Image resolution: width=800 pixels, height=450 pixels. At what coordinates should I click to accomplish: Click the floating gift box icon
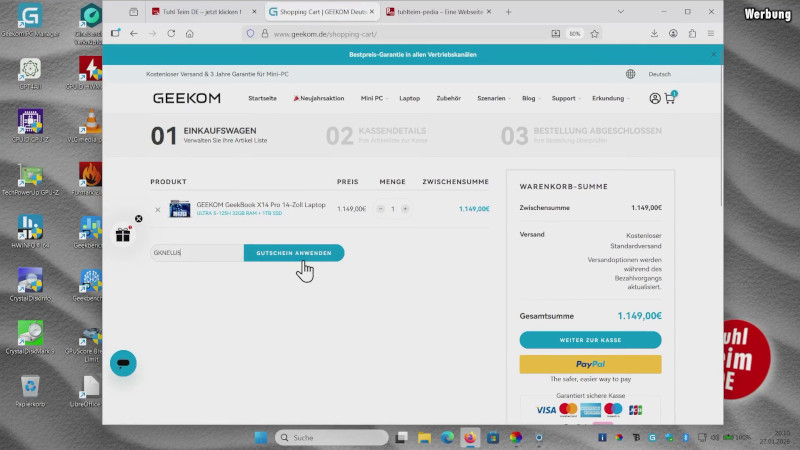[123, 235]
